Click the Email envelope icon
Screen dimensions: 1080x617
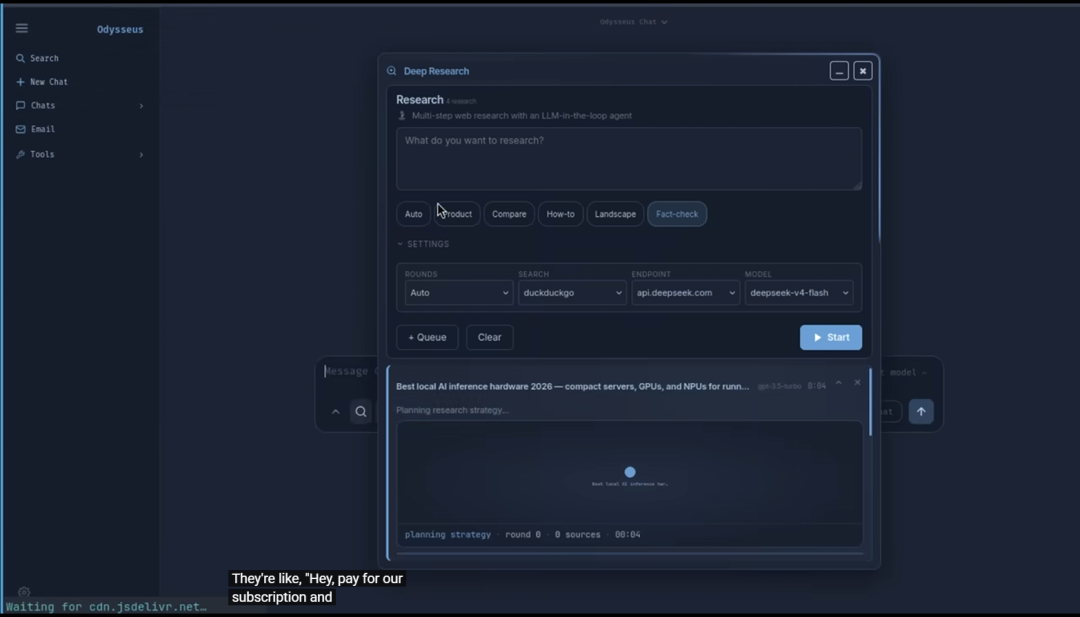coord(21,129)
